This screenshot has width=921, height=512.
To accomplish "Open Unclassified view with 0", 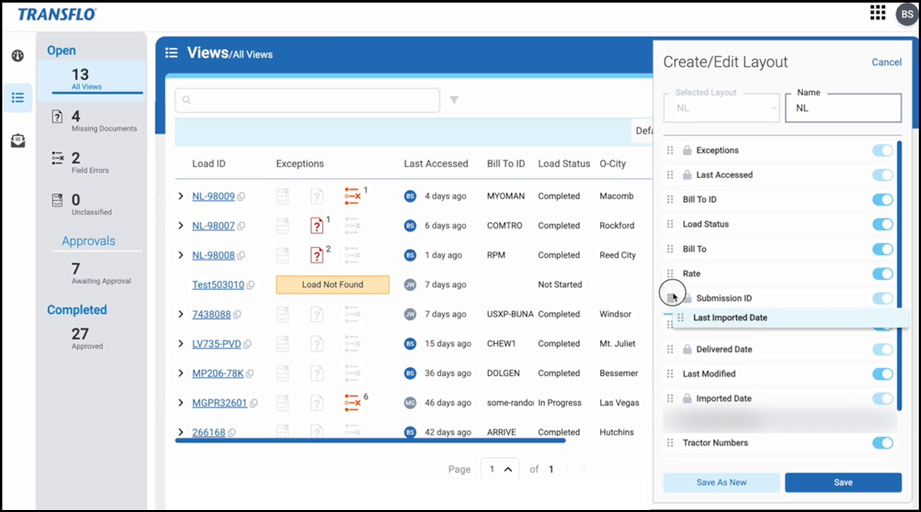I will pyautogui.click(x=82, y=204).
